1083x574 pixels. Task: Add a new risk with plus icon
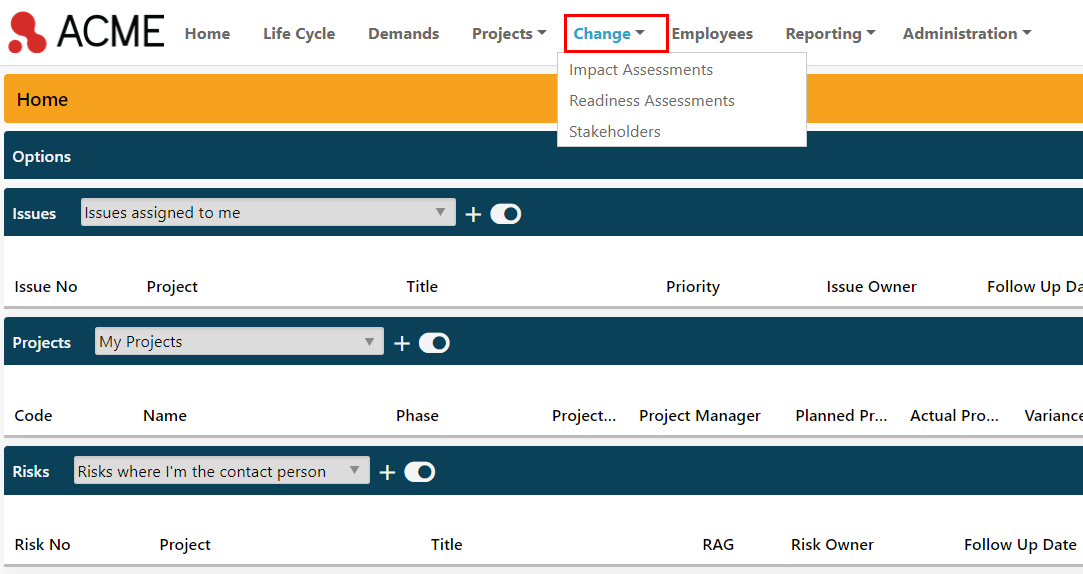pyautogui.click(x=387, y=472)
